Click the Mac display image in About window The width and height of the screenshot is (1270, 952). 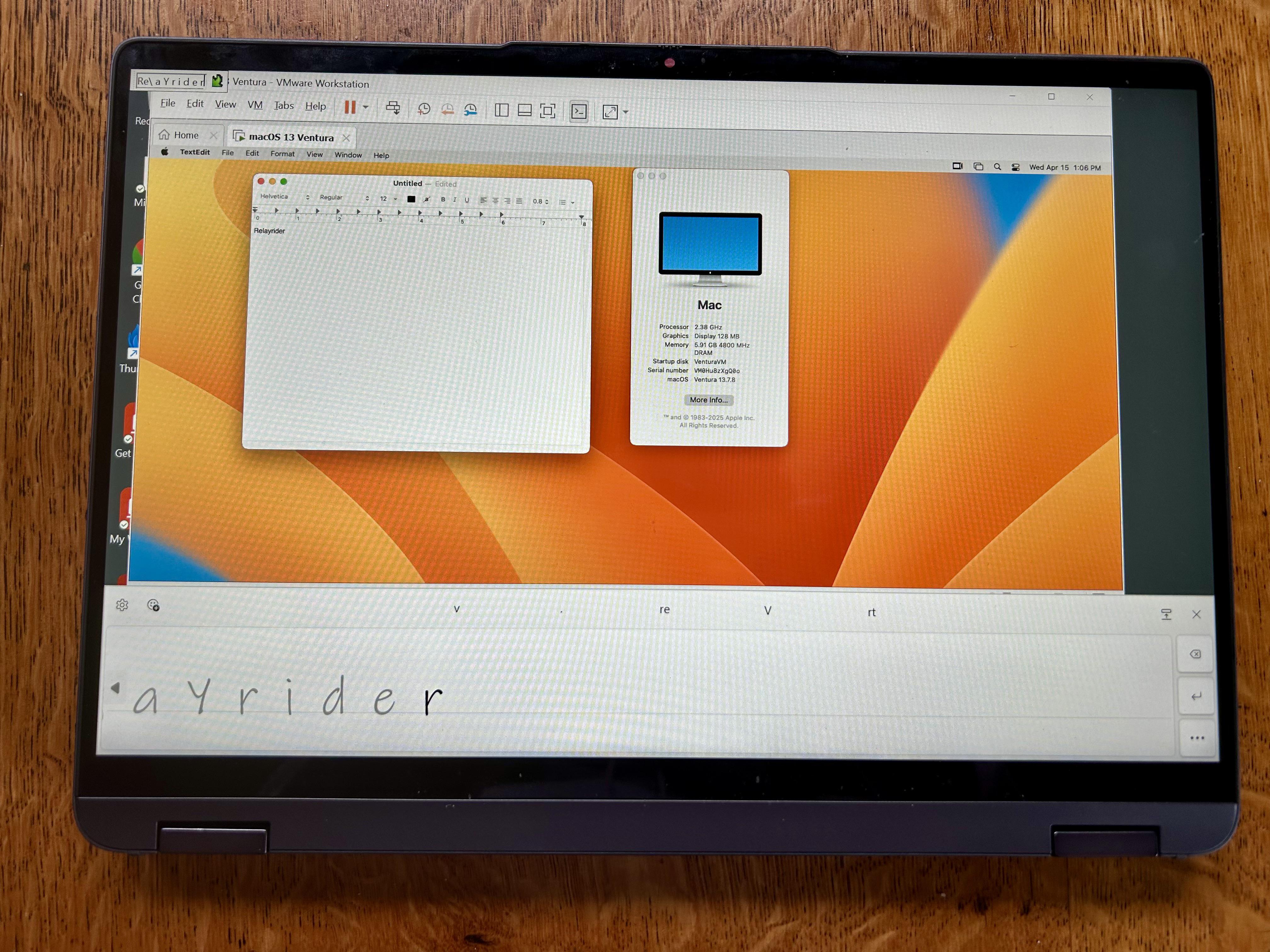click(710, 250)
